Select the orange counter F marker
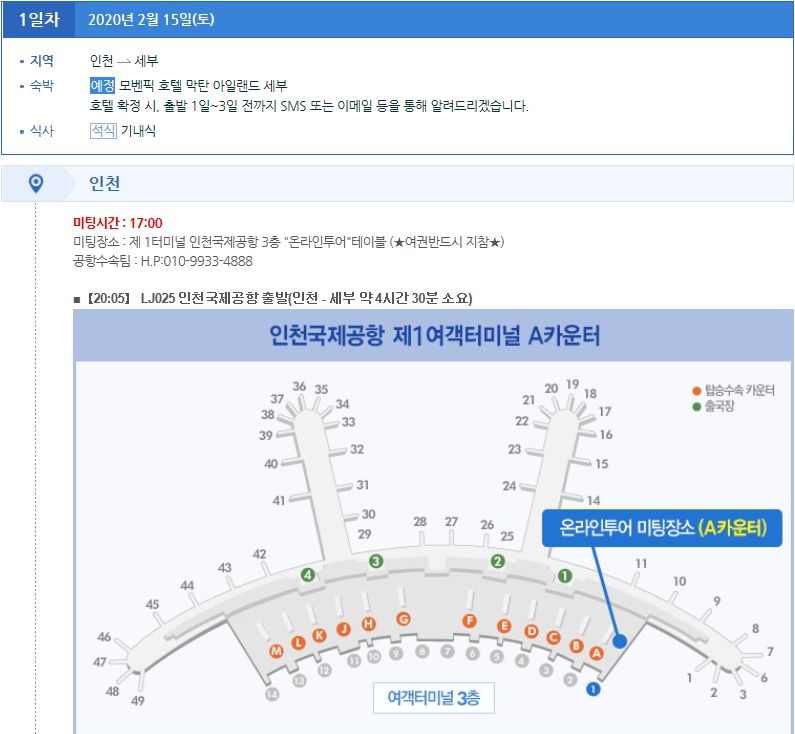This screenshot has height=734, width=795. pos(469,621)
